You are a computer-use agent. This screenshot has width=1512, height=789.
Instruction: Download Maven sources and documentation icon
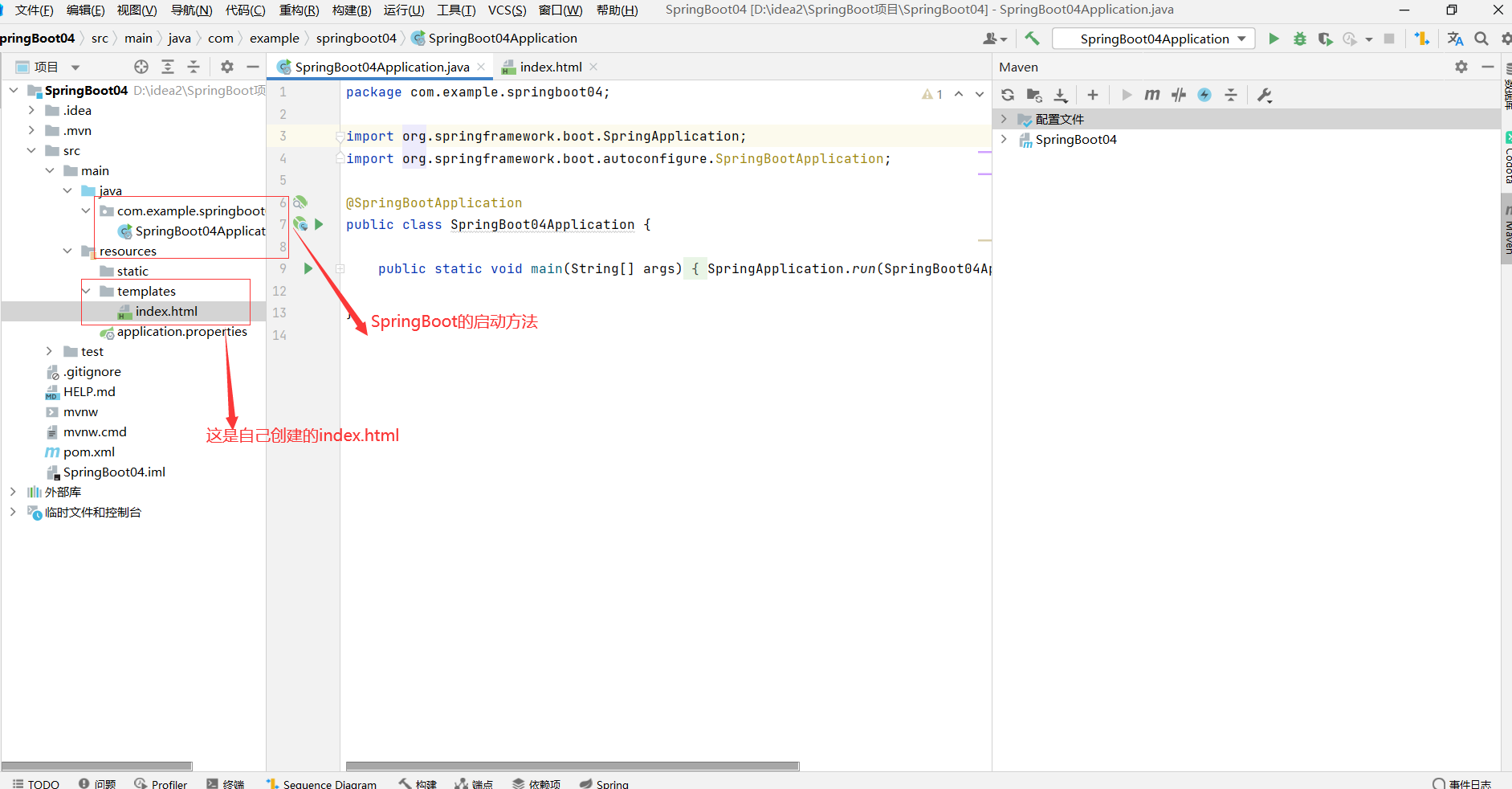tap(1061, 95)
